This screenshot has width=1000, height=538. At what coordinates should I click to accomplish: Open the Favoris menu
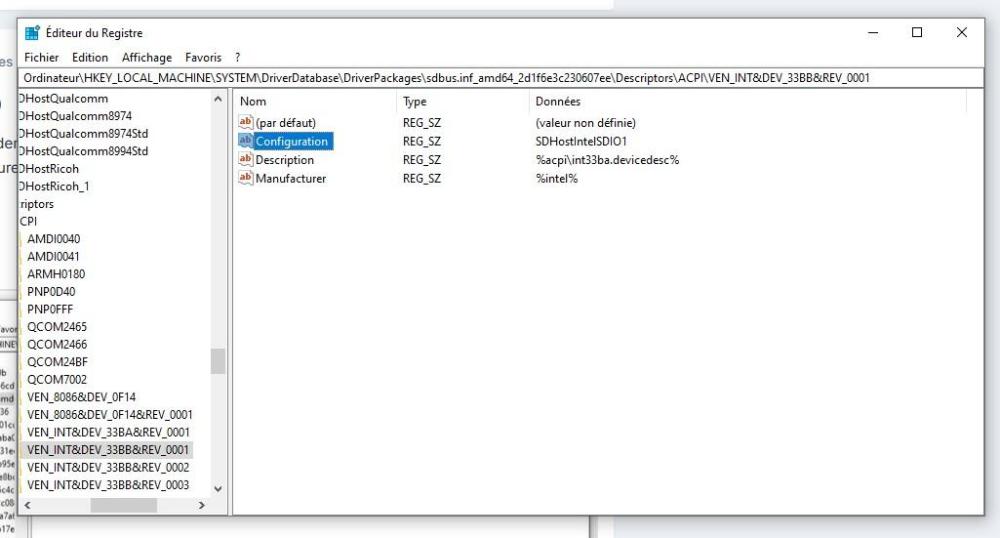tap(203, 57)
